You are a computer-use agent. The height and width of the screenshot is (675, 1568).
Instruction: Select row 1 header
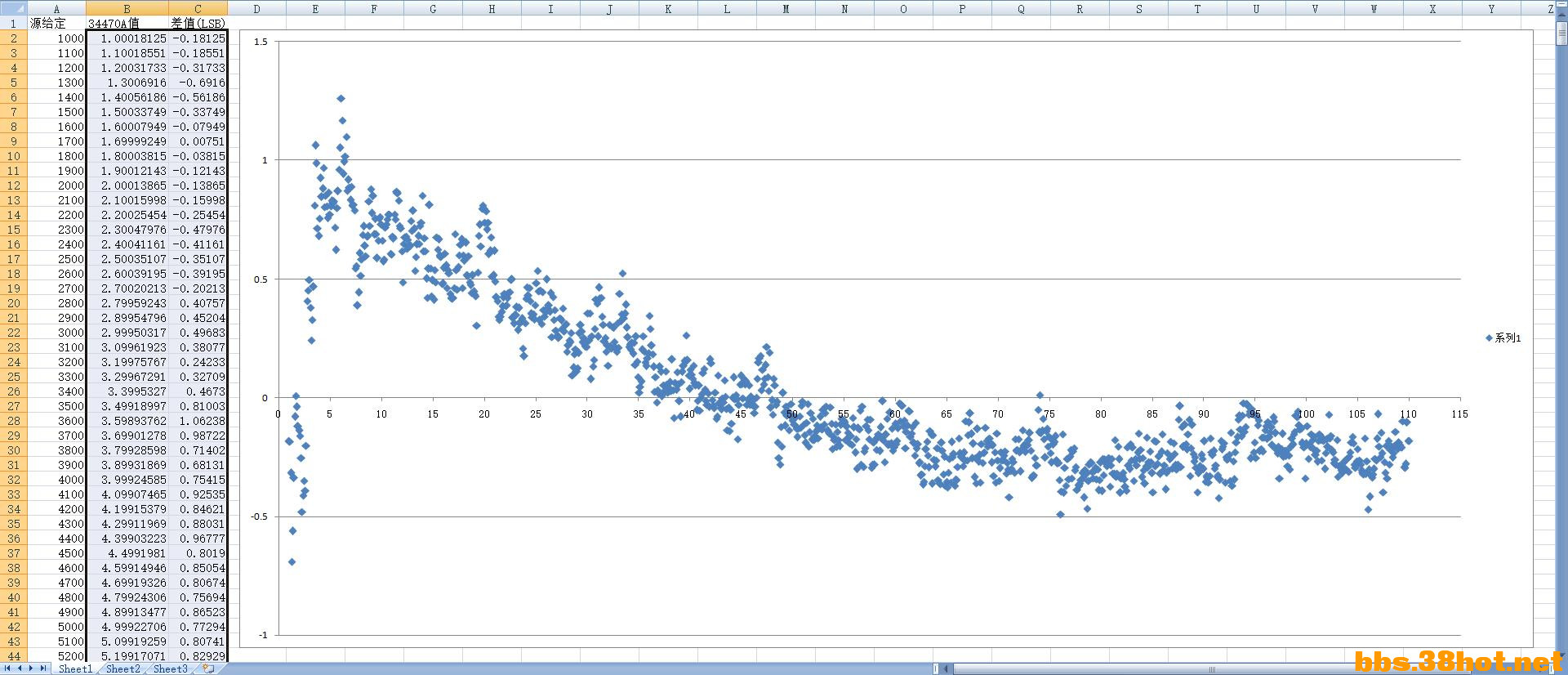(x=14, y=24)
